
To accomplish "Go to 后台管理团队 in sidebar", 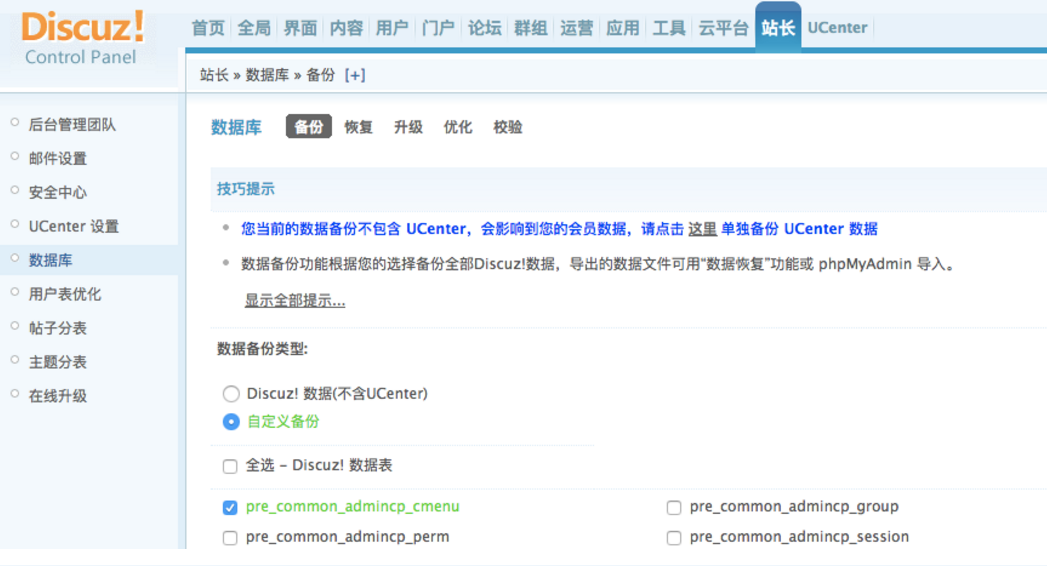I will 72,125.
